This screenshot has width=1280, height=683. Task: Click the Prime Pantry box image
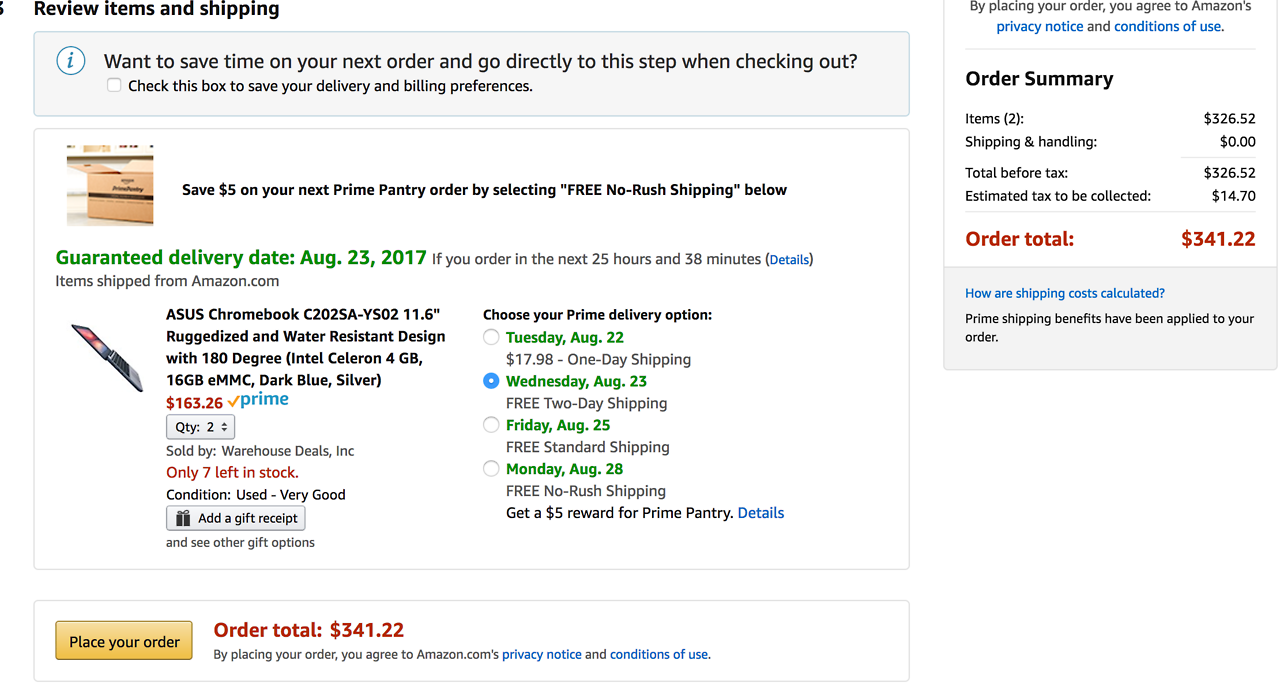point(110,185)
